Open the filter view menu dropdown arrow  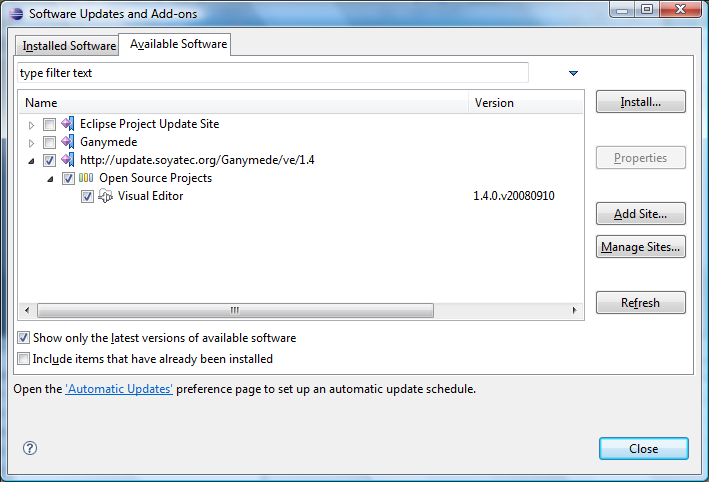pyautogui.click(x=573, y=73)
